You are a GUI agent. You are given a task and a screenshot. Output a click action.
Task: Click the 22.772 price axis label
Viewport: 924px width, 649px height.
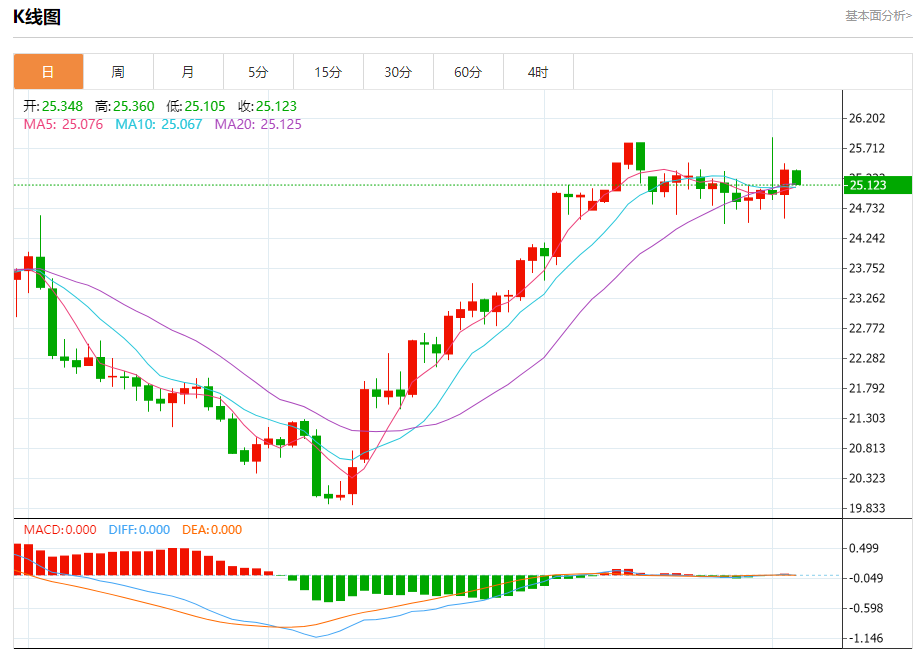(867, 328)
